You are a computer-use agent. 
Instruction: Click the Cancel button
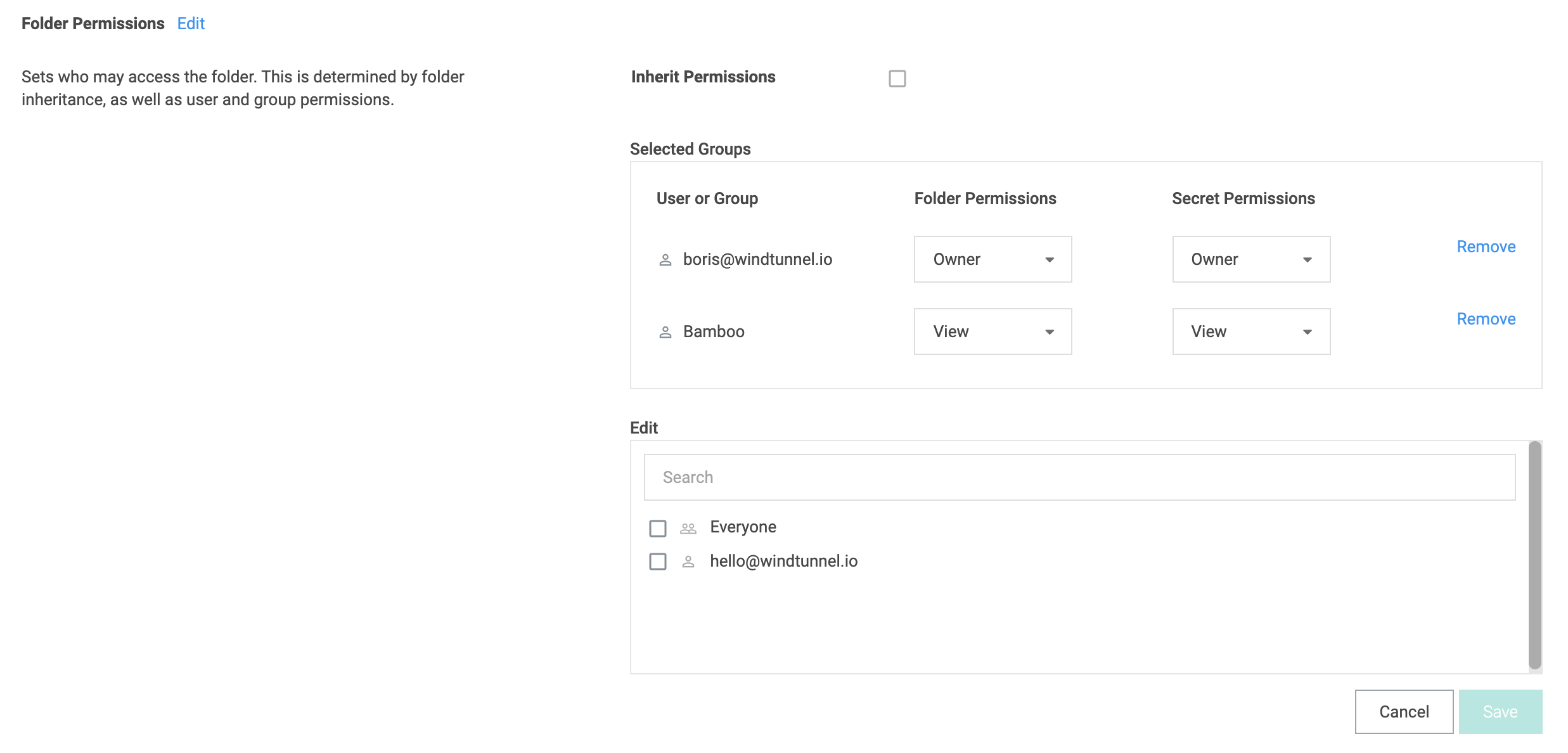1404,712
